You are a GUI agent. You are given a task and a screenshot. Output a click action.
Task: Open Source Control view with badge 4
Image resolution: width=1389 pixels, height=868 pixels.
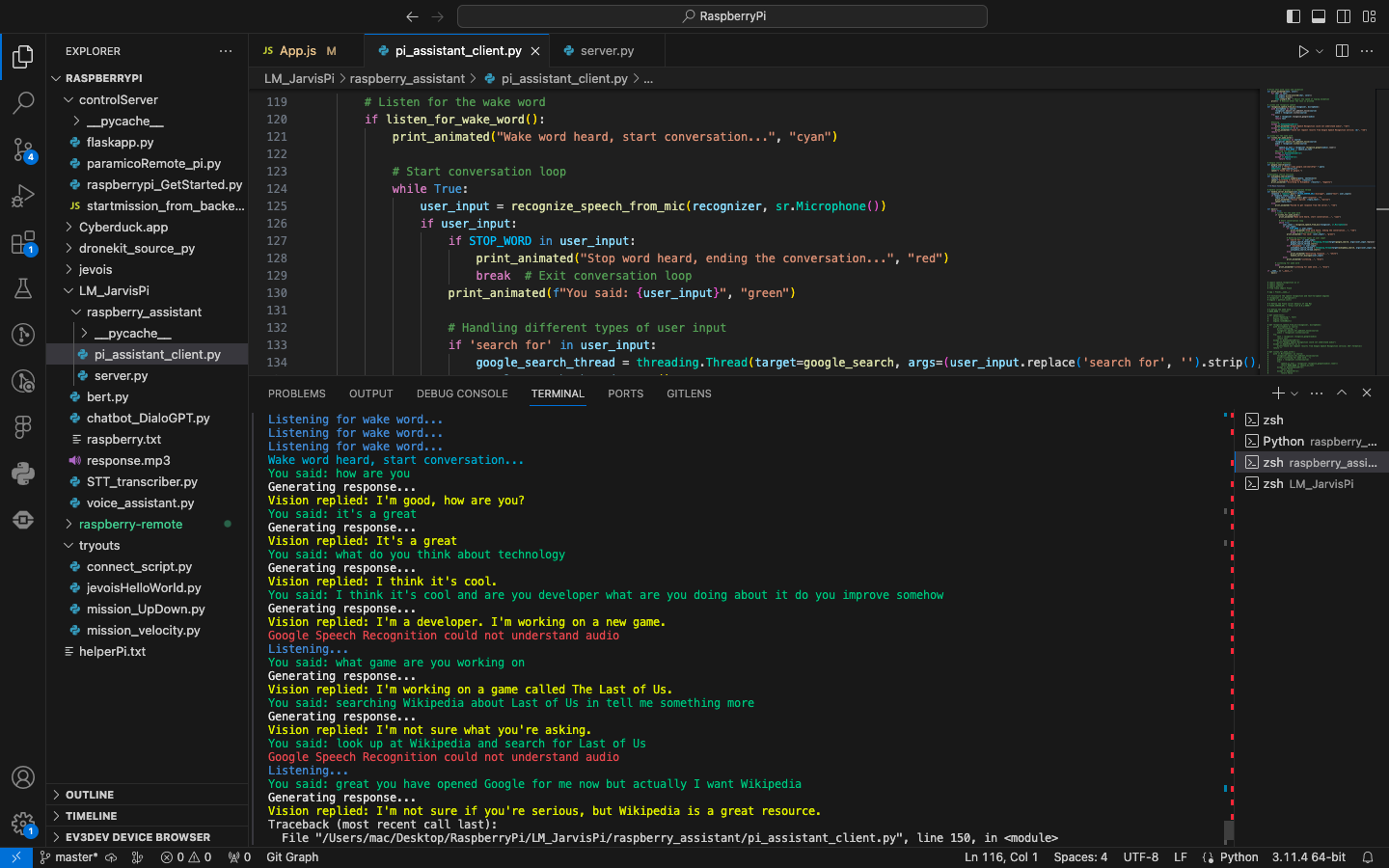23,149
